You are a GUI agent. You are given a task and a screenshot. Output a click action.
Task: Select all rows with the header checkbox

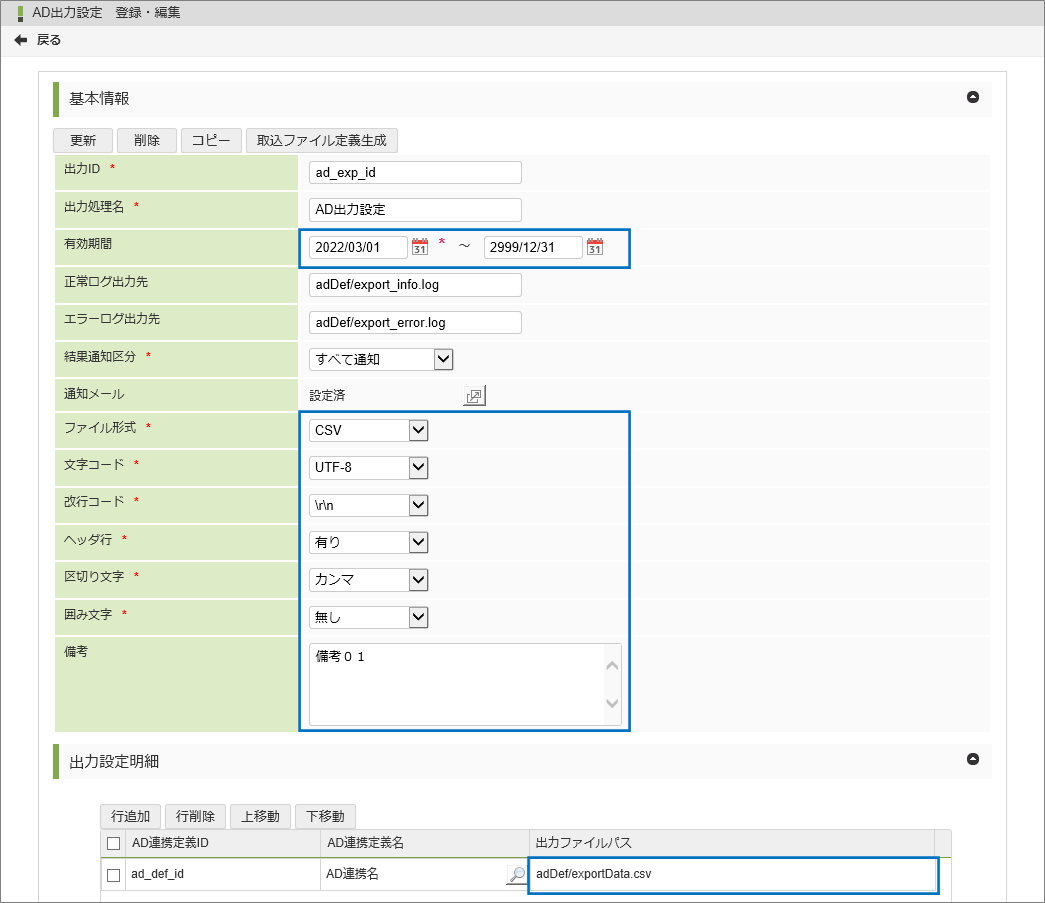[114, 843]
